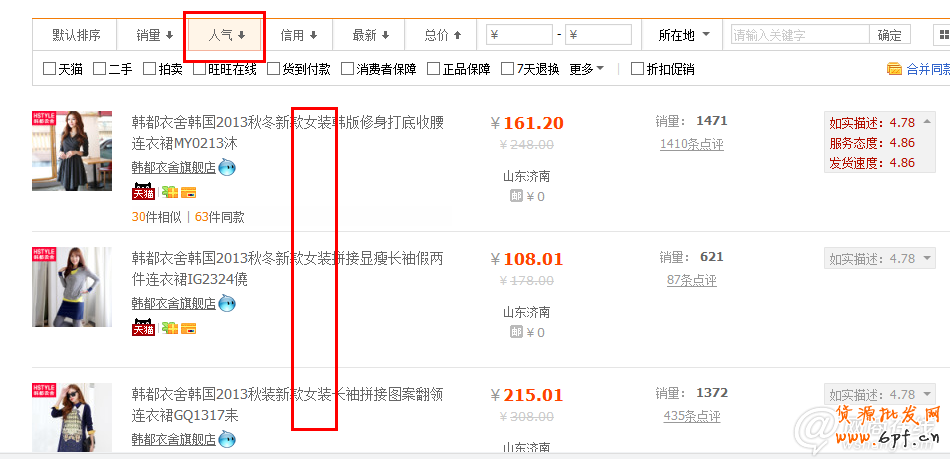Image resolution: width=950 pixels, height=459 pixels.
Task: Click the 天猫 badge on MY0213 item
Action: click(x=144, y=192)
